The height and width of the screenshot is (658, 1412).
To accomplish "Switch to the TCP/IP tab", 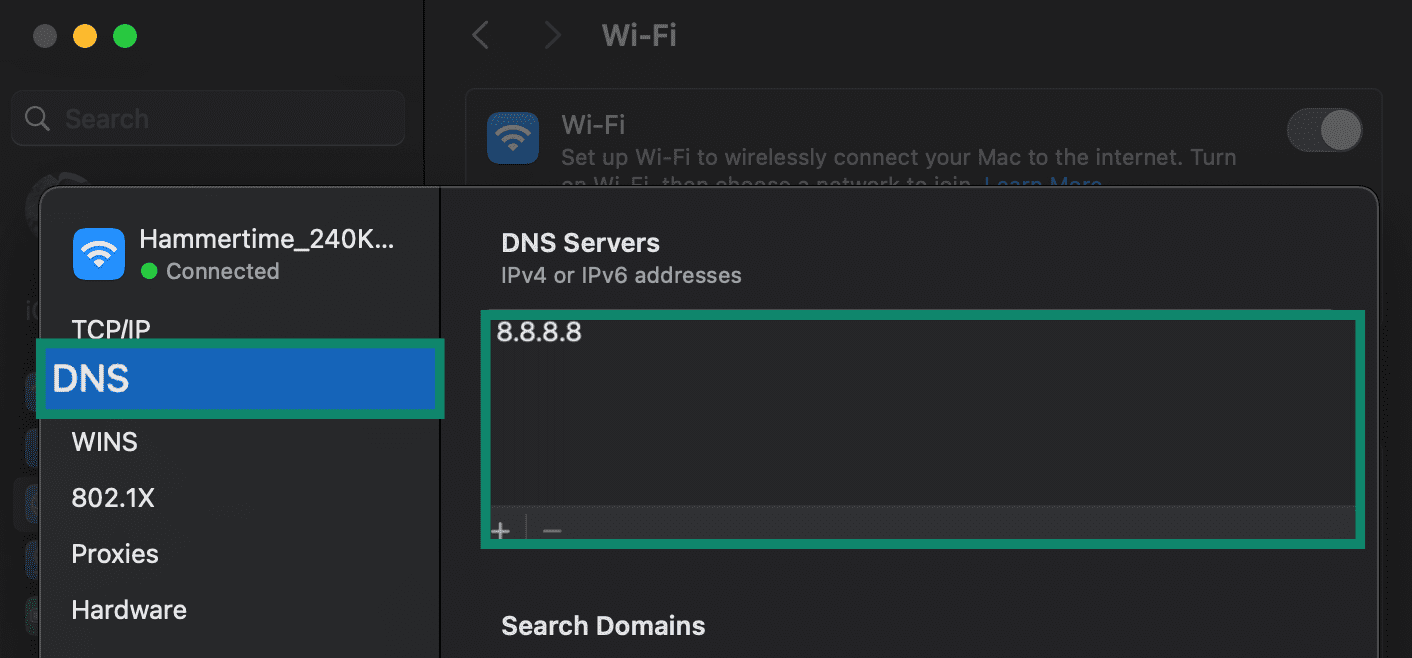I will pyautogui.click(x=111, y=329).
